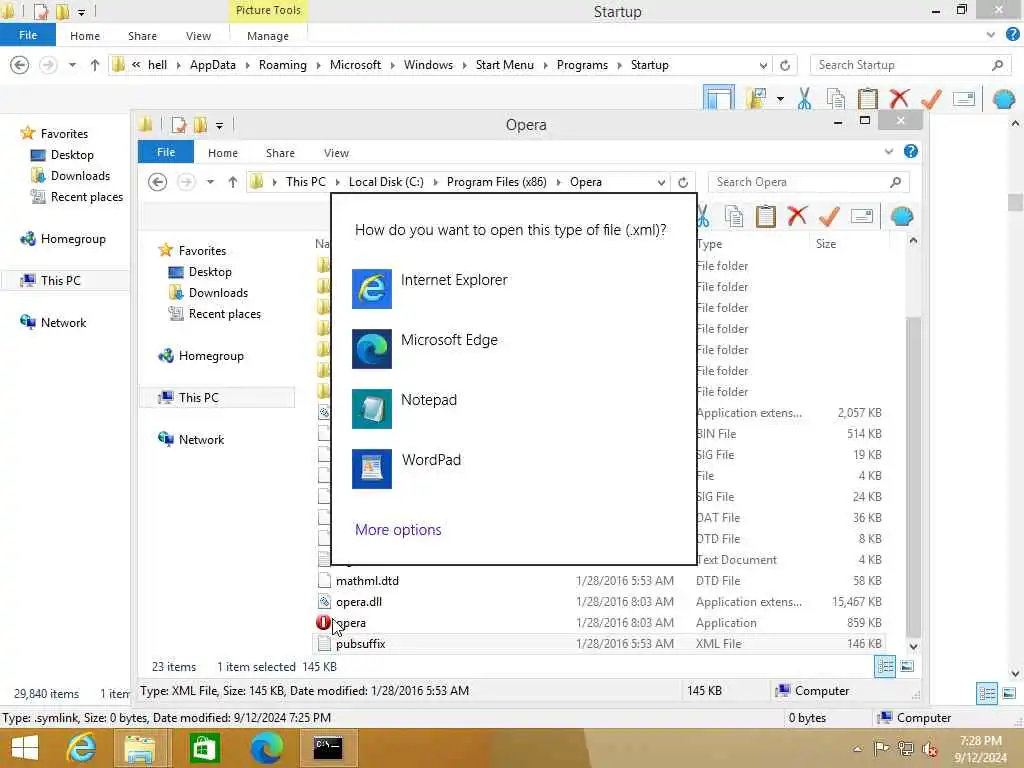Image resolution: width=1024 pixels, height=768 pixels.
Task: Click the Size column header
Action: [825, 244]
